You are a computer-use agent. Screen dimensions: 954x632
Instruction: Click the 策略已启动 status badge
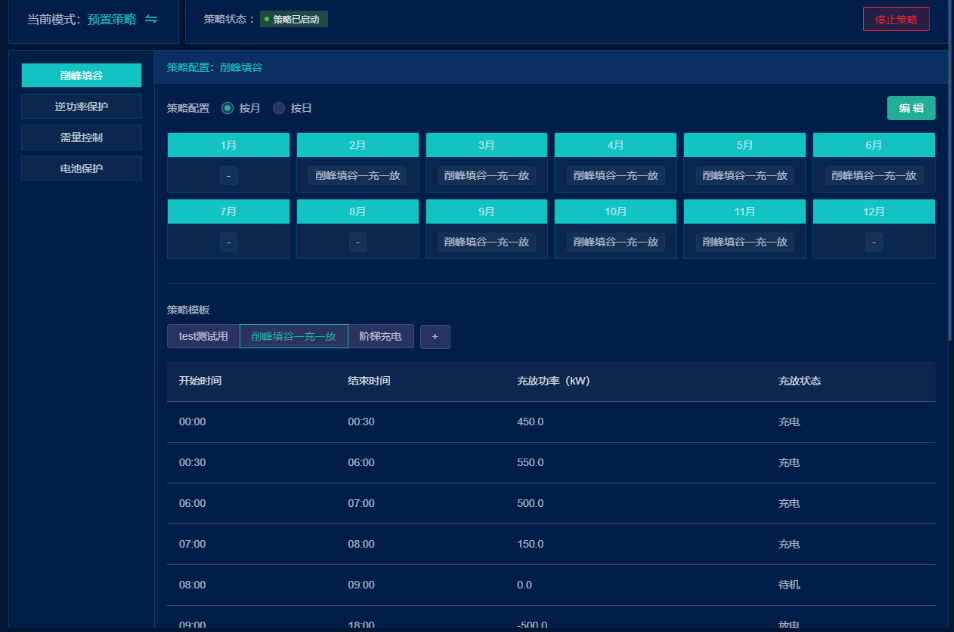pos(294,19)
